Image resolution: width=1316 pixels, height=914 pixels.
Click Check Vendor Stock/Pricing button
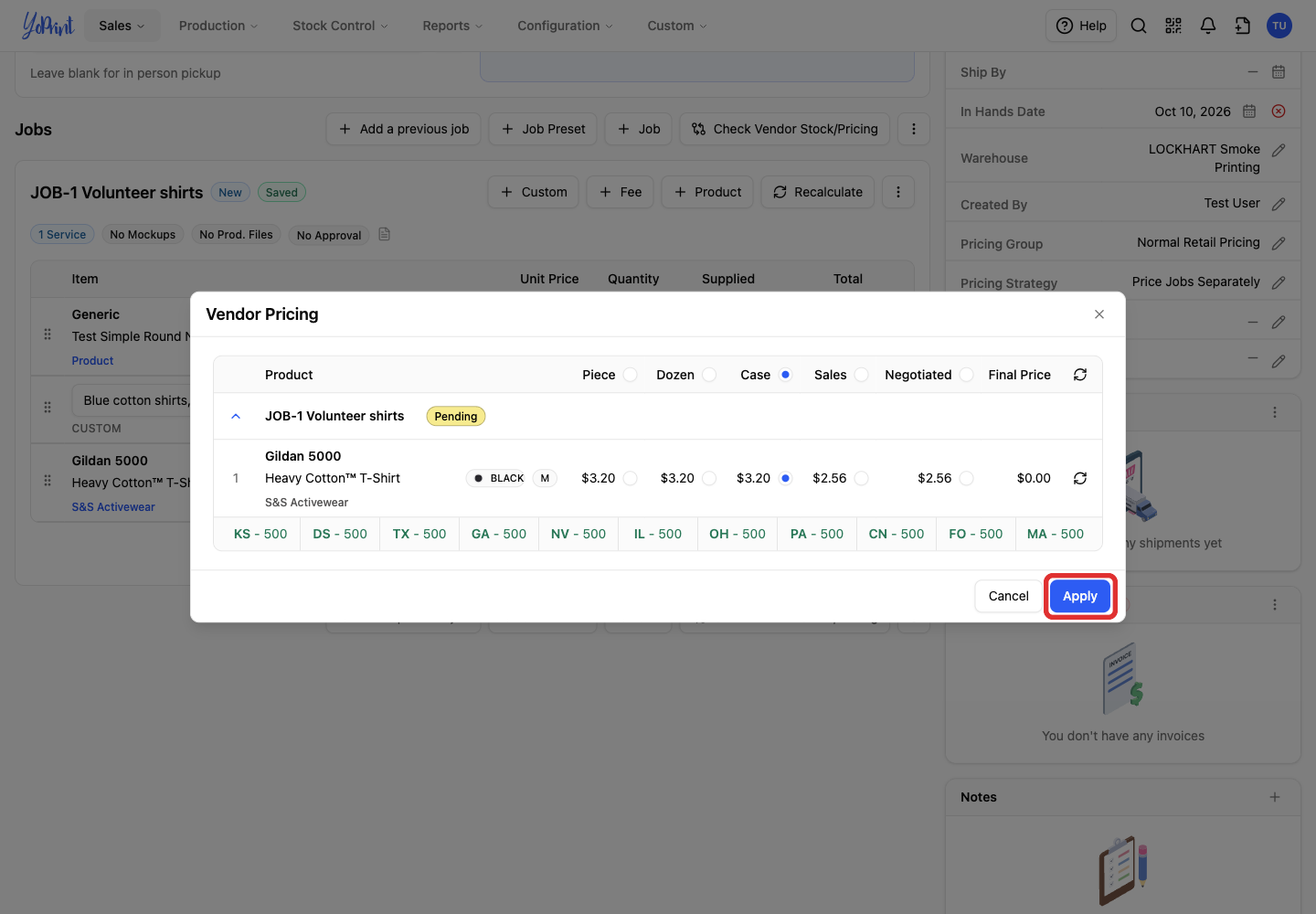point(785,129)
